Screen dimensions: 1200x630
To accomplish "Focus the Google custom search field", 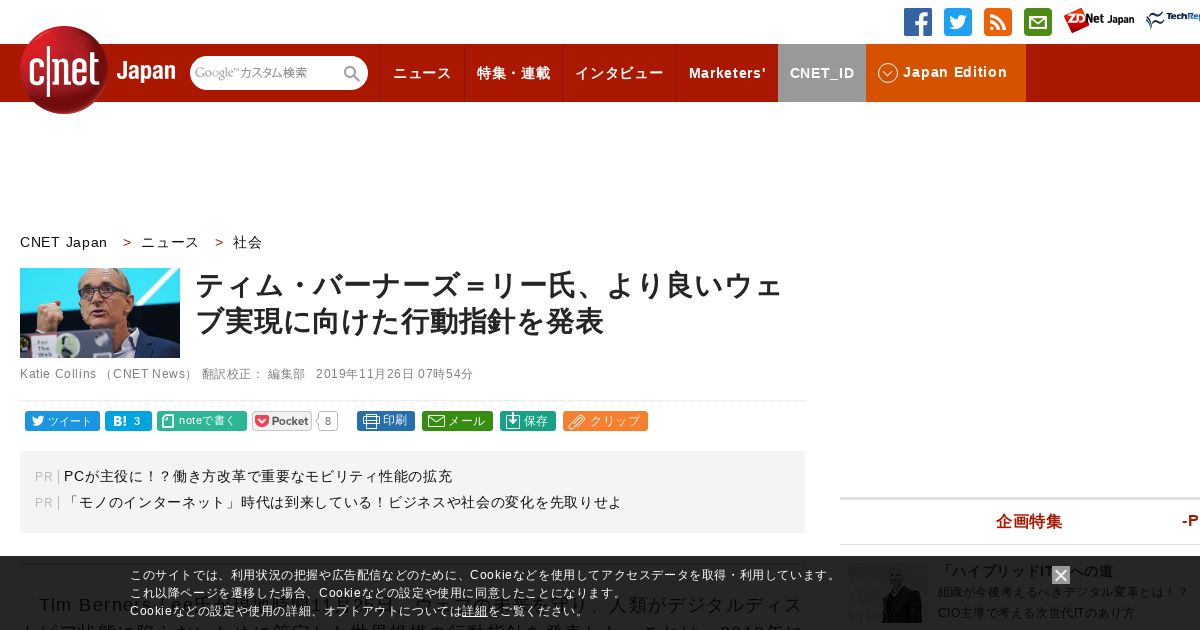I will [266, 73].
